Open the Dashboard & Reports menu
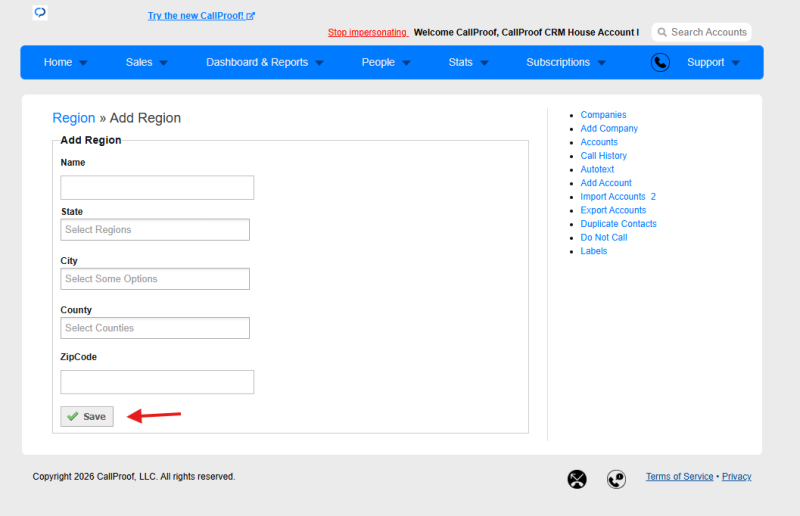 pyautogui.click(x=257, y=62)
